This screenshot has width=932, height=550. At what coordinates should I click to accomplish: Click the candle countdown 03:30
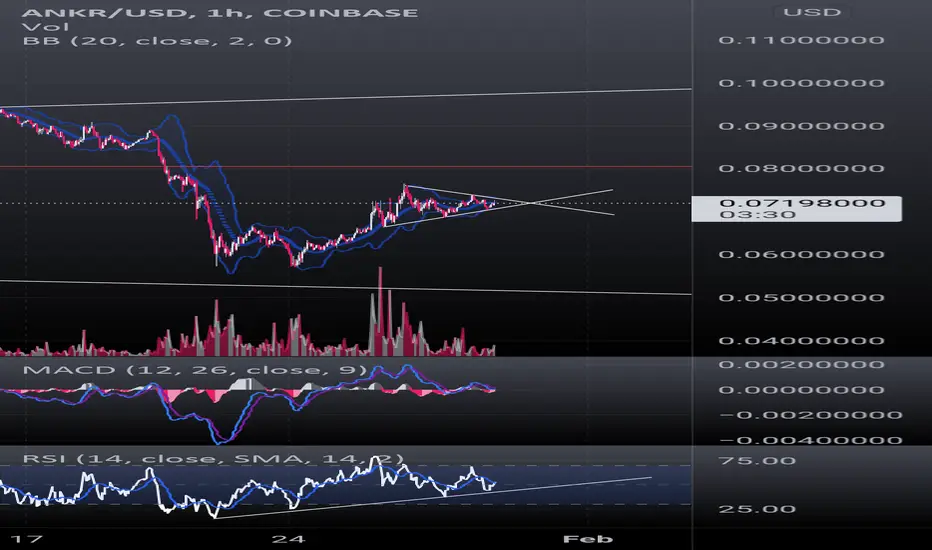[757, 215]
